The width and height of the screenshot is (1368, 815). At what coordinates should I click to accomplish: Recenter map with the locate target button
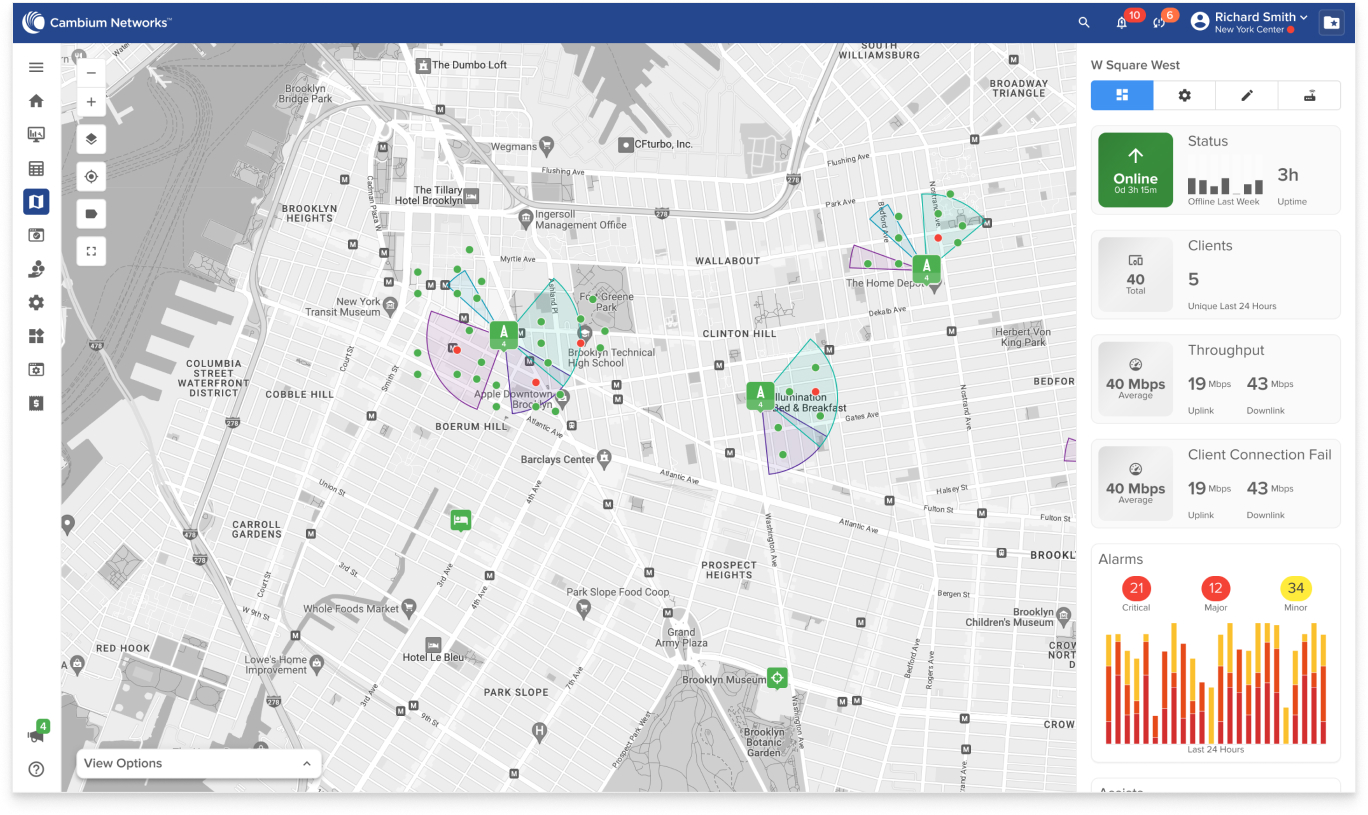(x=91, y=176)
